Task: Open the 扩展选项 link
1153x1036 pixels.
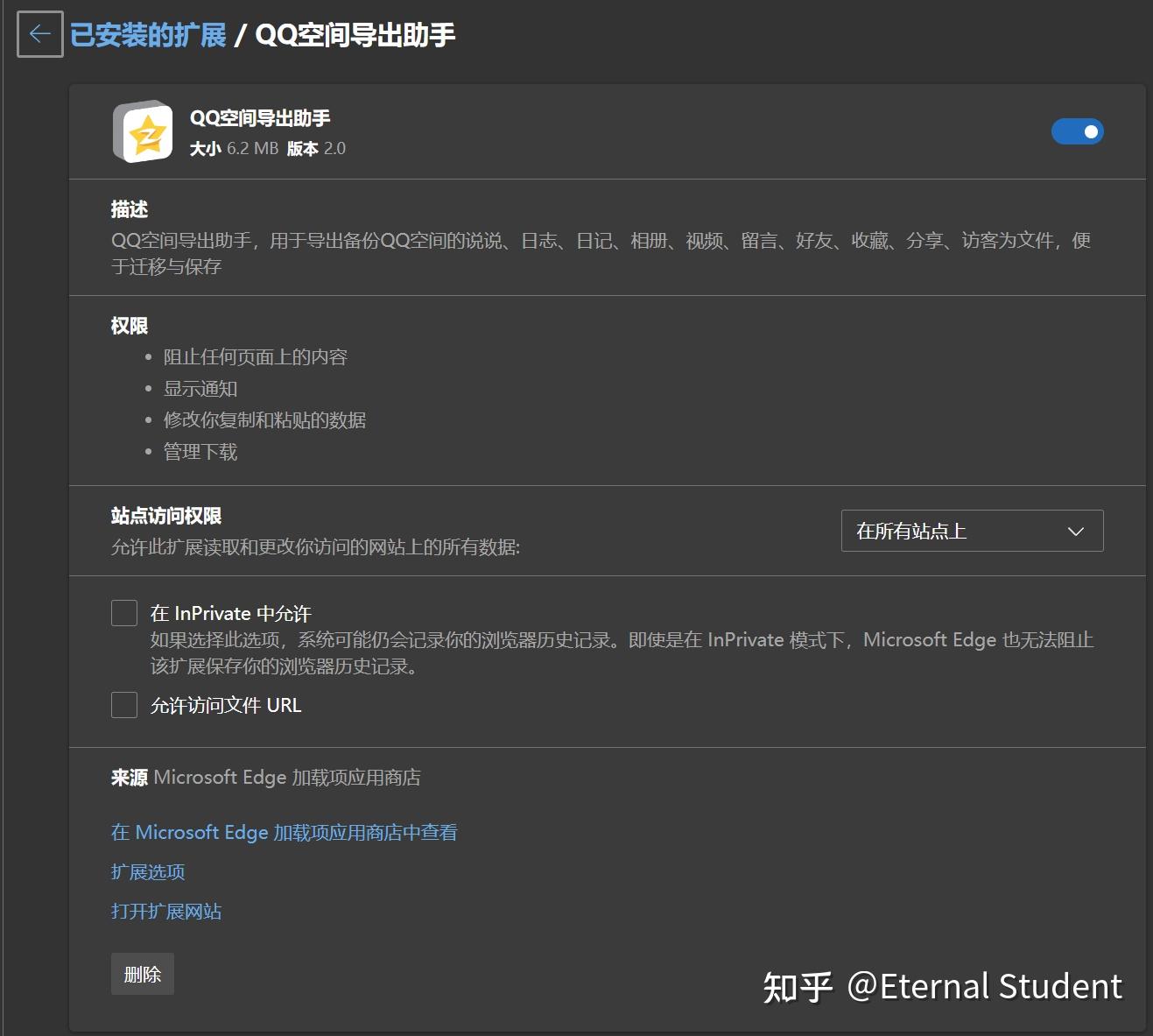Action: pyautogui.click(x=148, y=872)
